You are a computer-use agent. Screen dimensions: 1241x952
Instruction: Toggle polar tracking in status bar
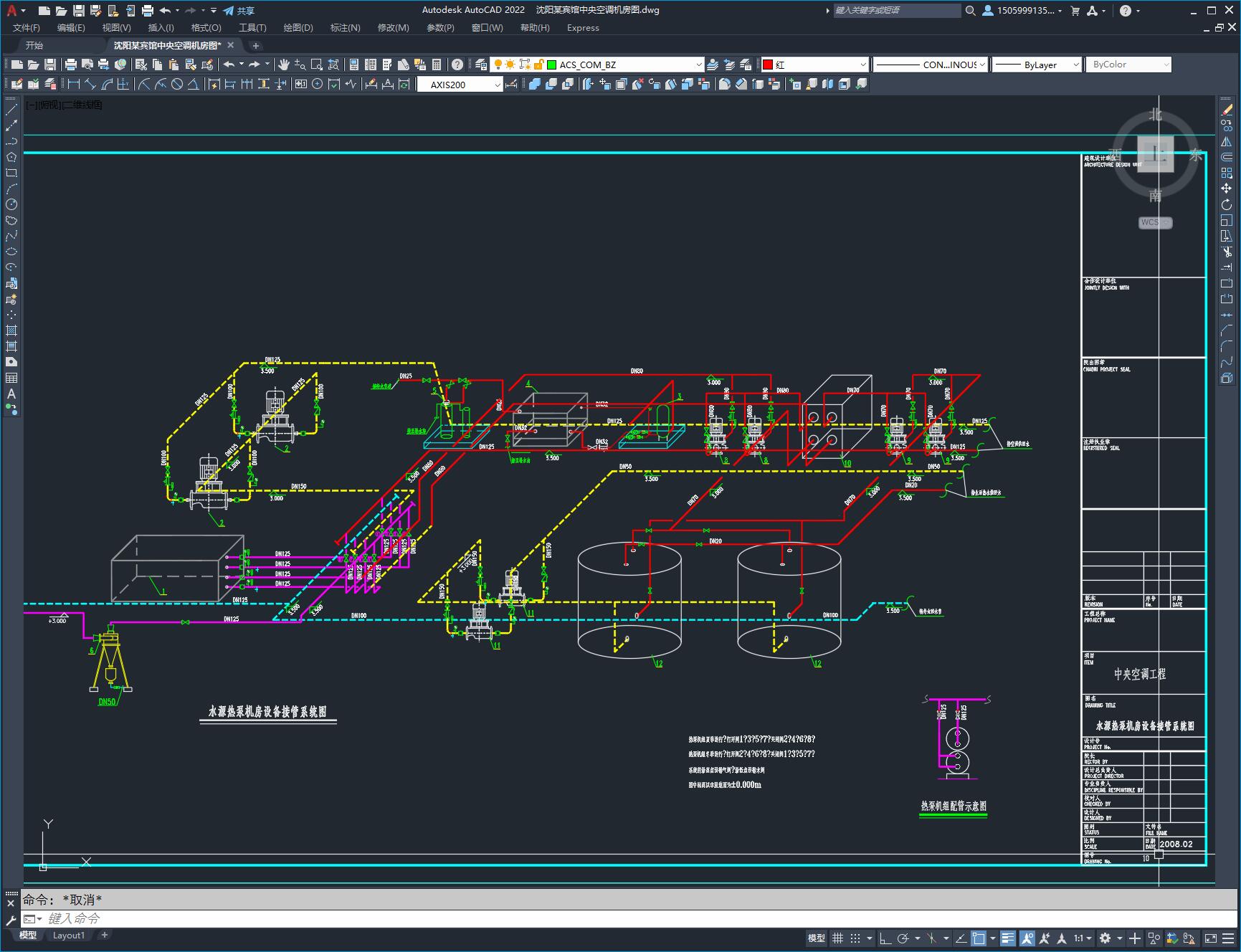tap(903, 938)
